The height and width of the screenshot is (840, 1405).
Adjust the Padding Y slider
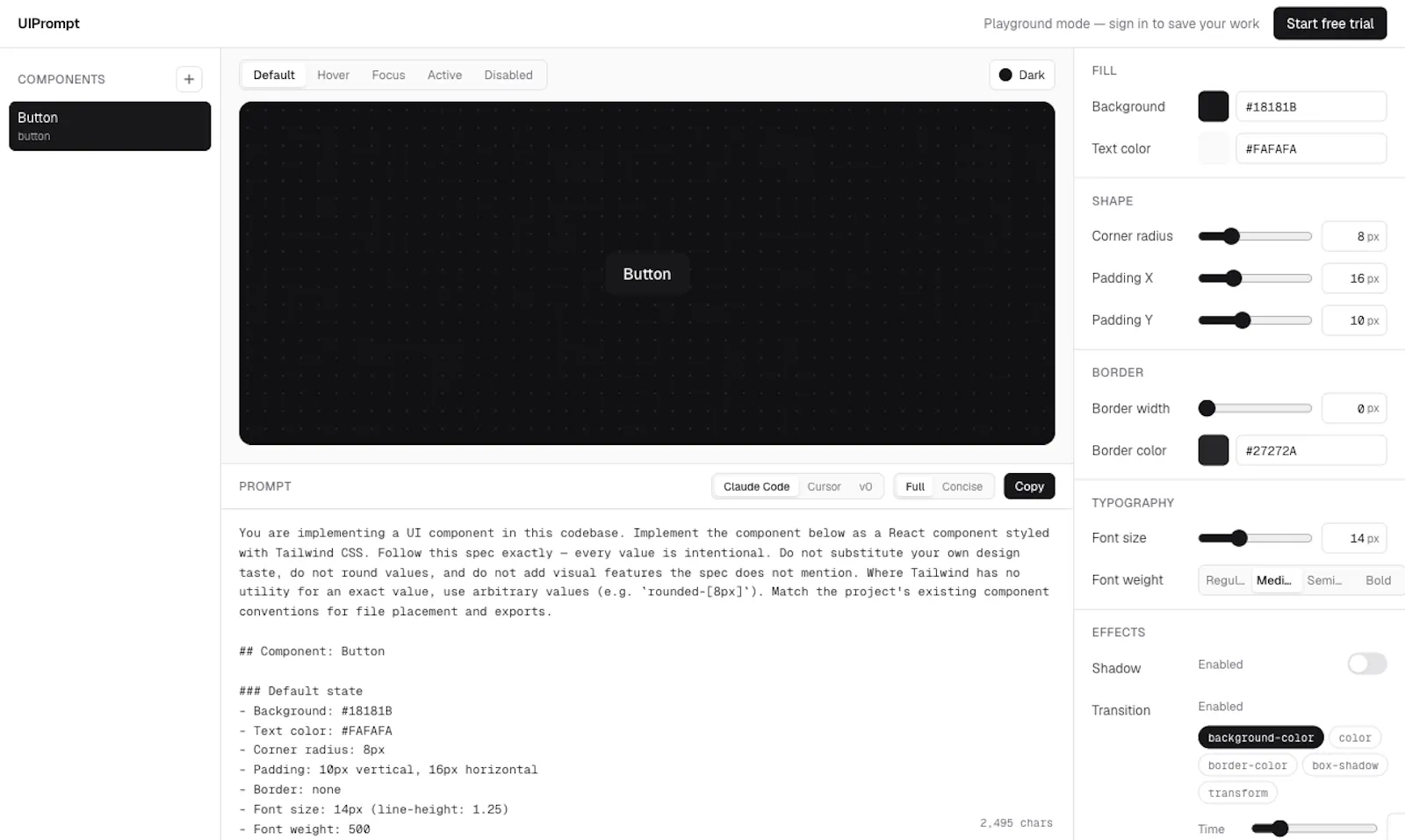pyautogui.click(x=1255, y=320)
